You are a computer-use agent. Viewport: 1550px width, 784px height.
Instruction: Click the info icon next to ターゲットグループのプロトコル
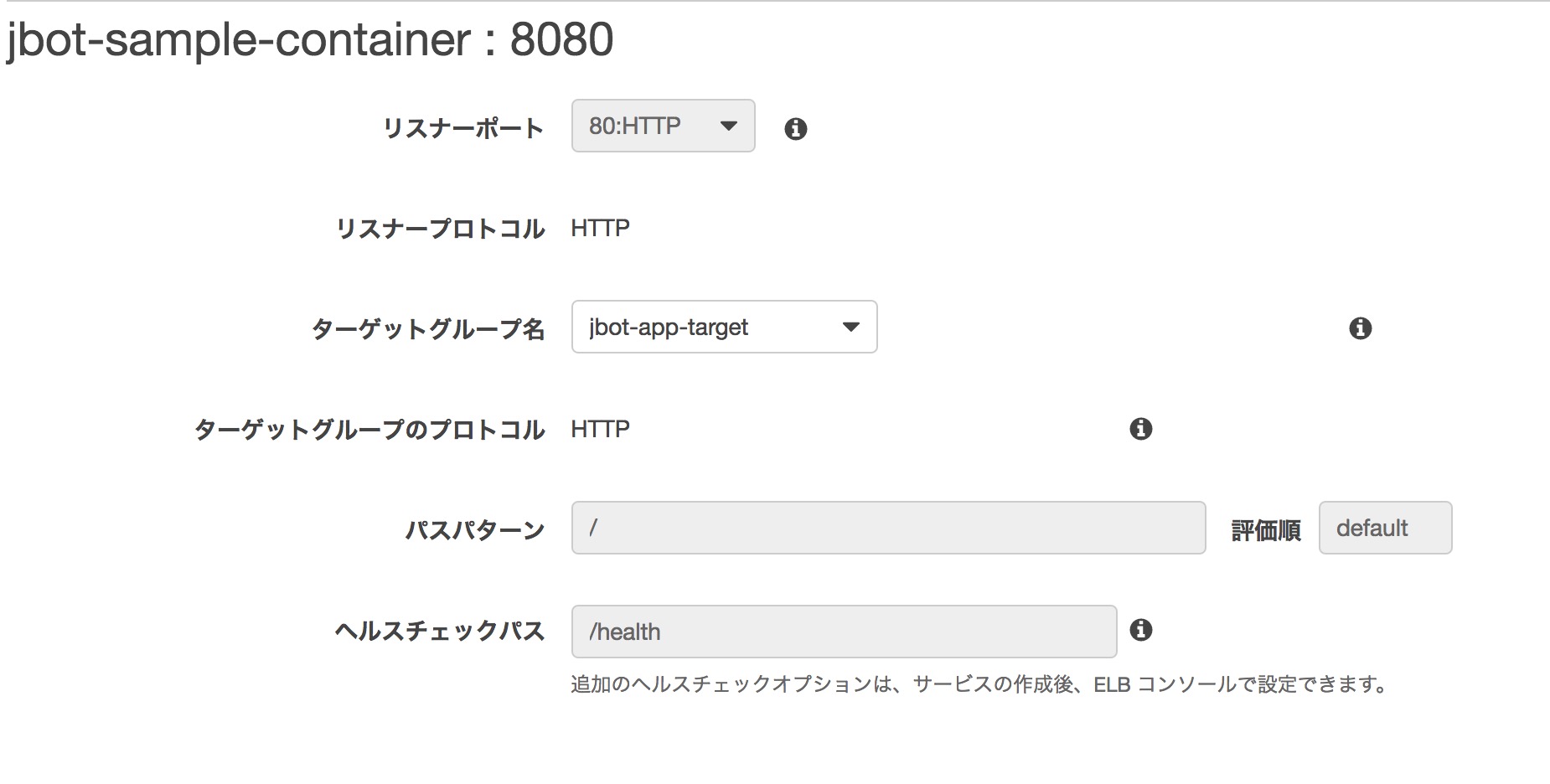pyautogui.click(x=1140, y=429)
